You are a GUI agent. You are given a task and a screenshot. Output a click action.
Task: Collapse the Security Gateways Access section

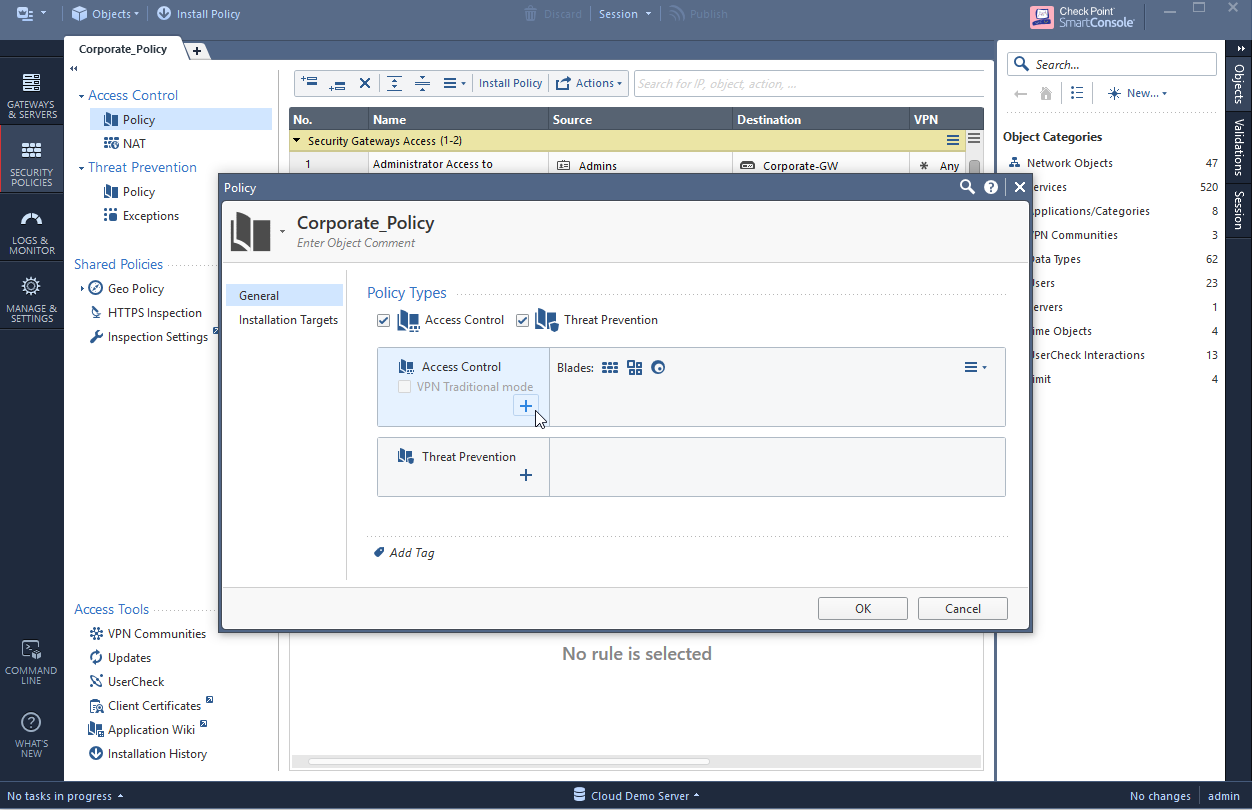(x=297, y=141)
